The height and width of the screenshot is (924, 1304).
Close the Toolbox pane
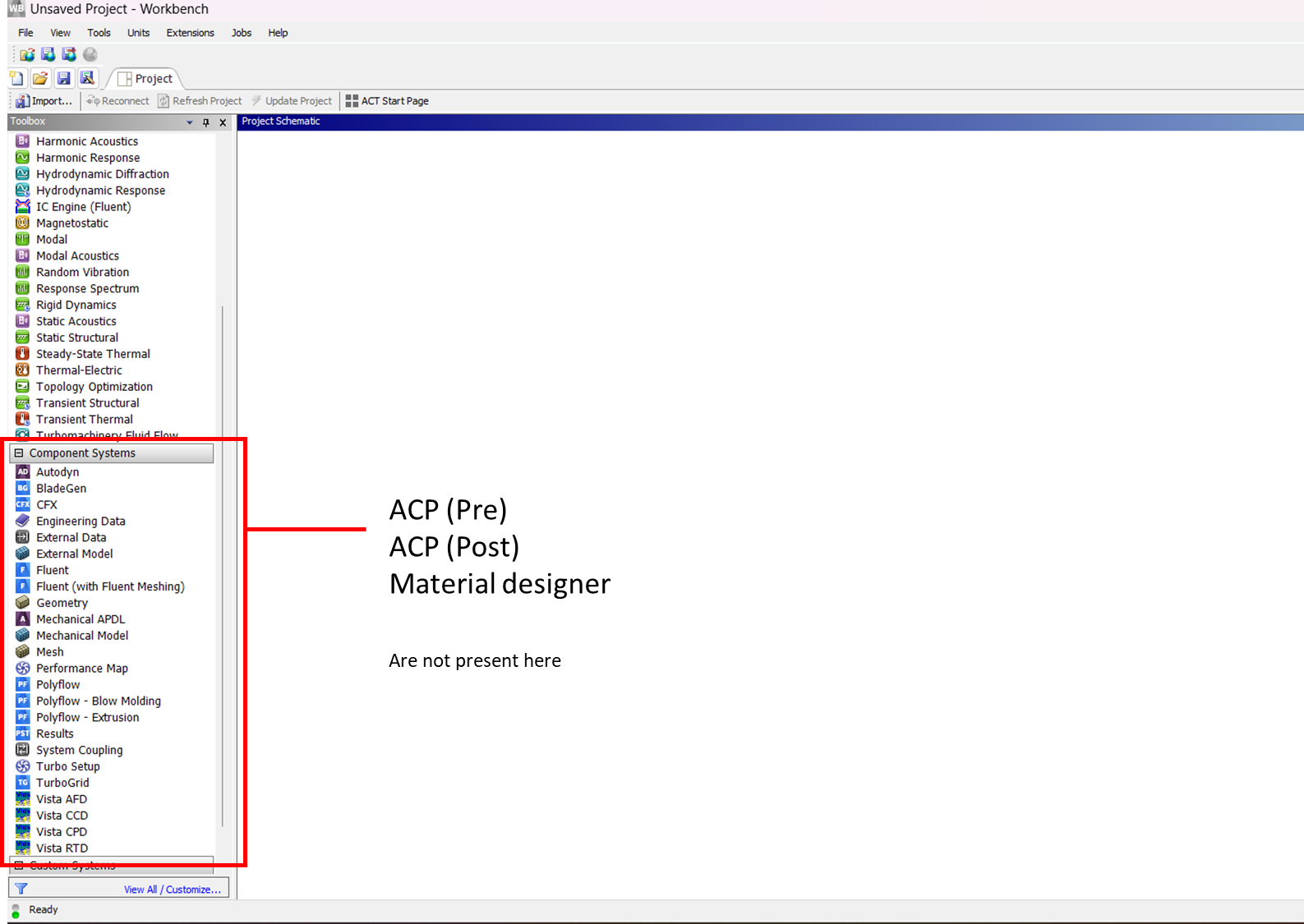[223, 122]
